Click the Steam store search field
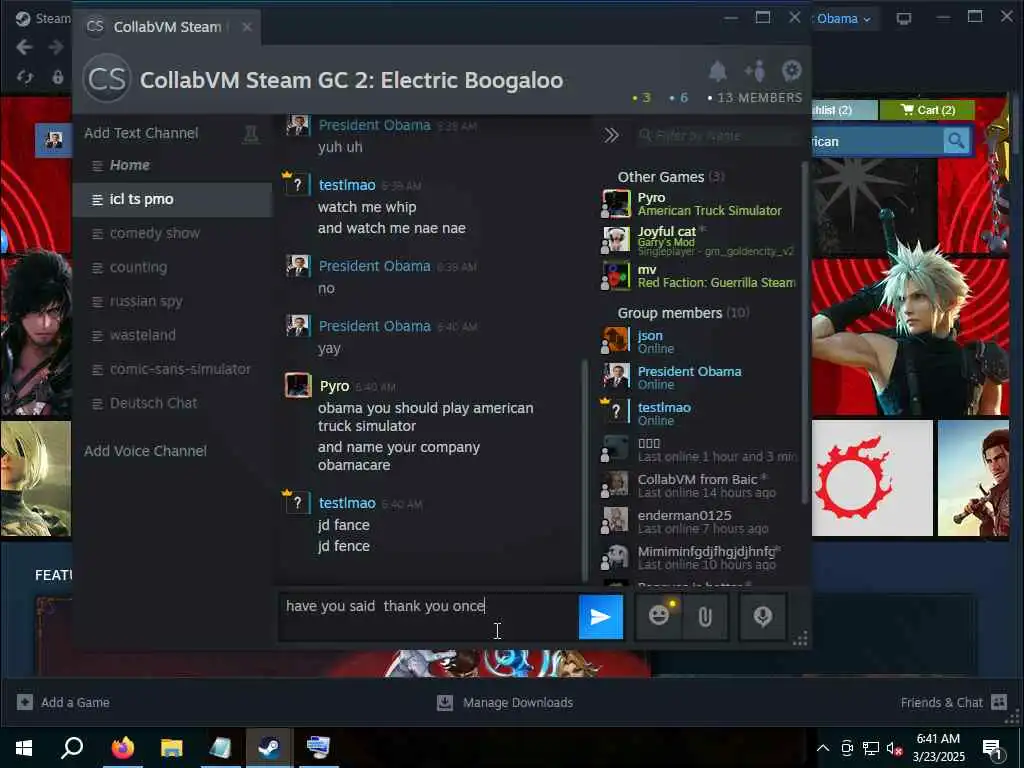 (x=876, y=141)
